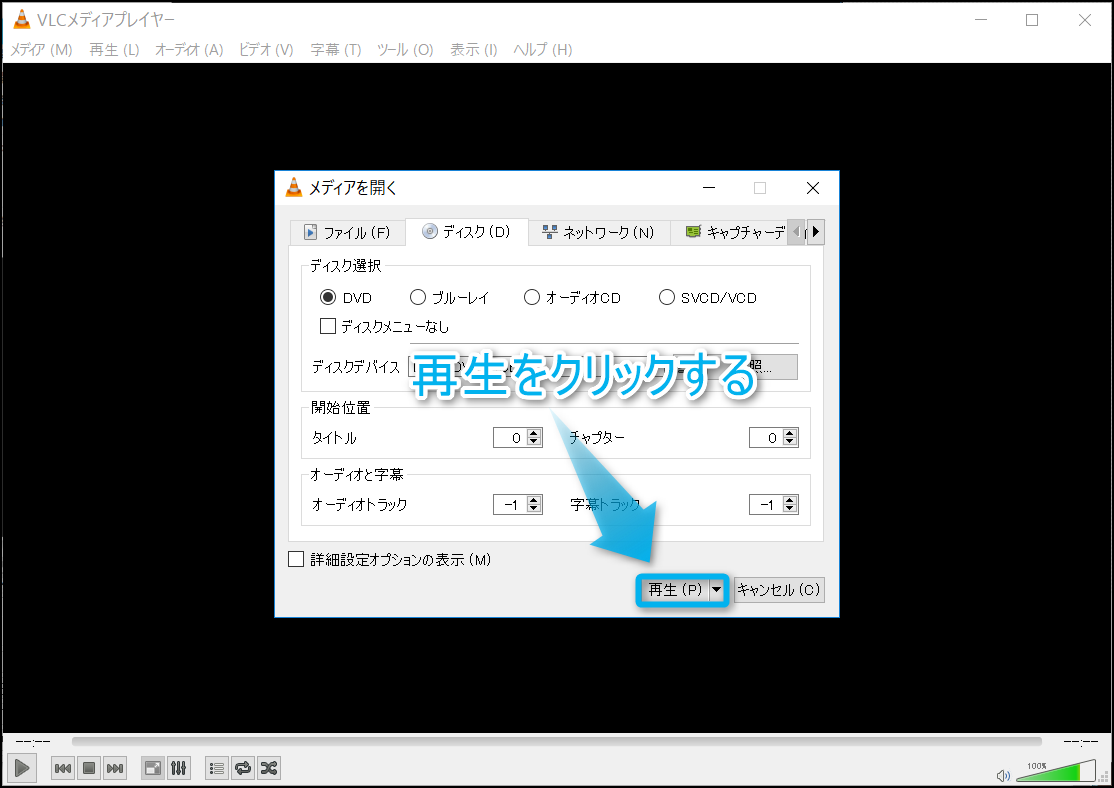Open the ツール menu

[x=404, y=49]
